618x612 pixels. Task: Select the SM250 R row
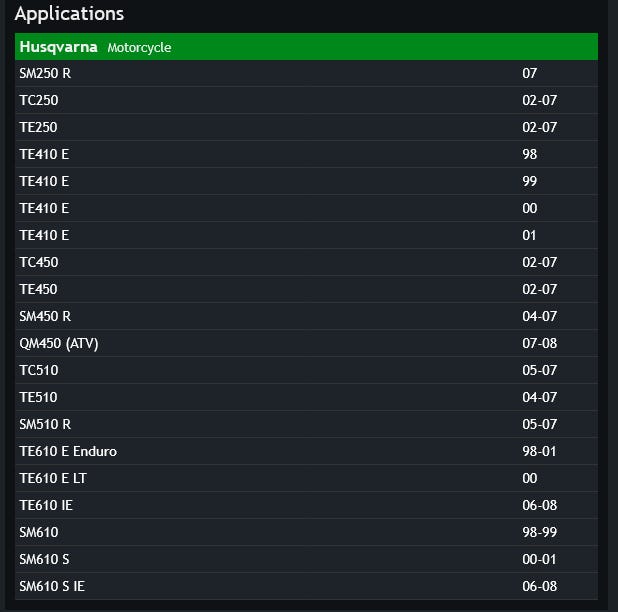coord(306,73)
